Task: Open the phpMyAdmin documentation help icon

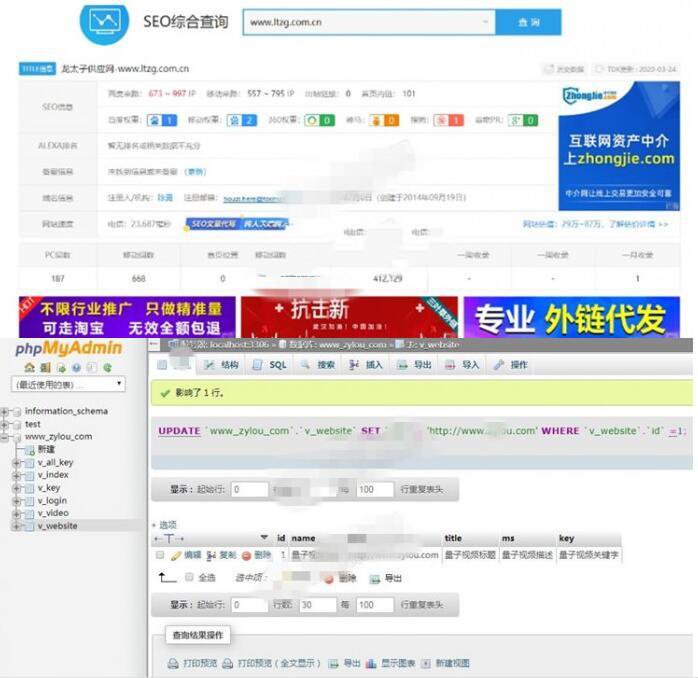Action: pyautogui.click(x=76, y=368)
